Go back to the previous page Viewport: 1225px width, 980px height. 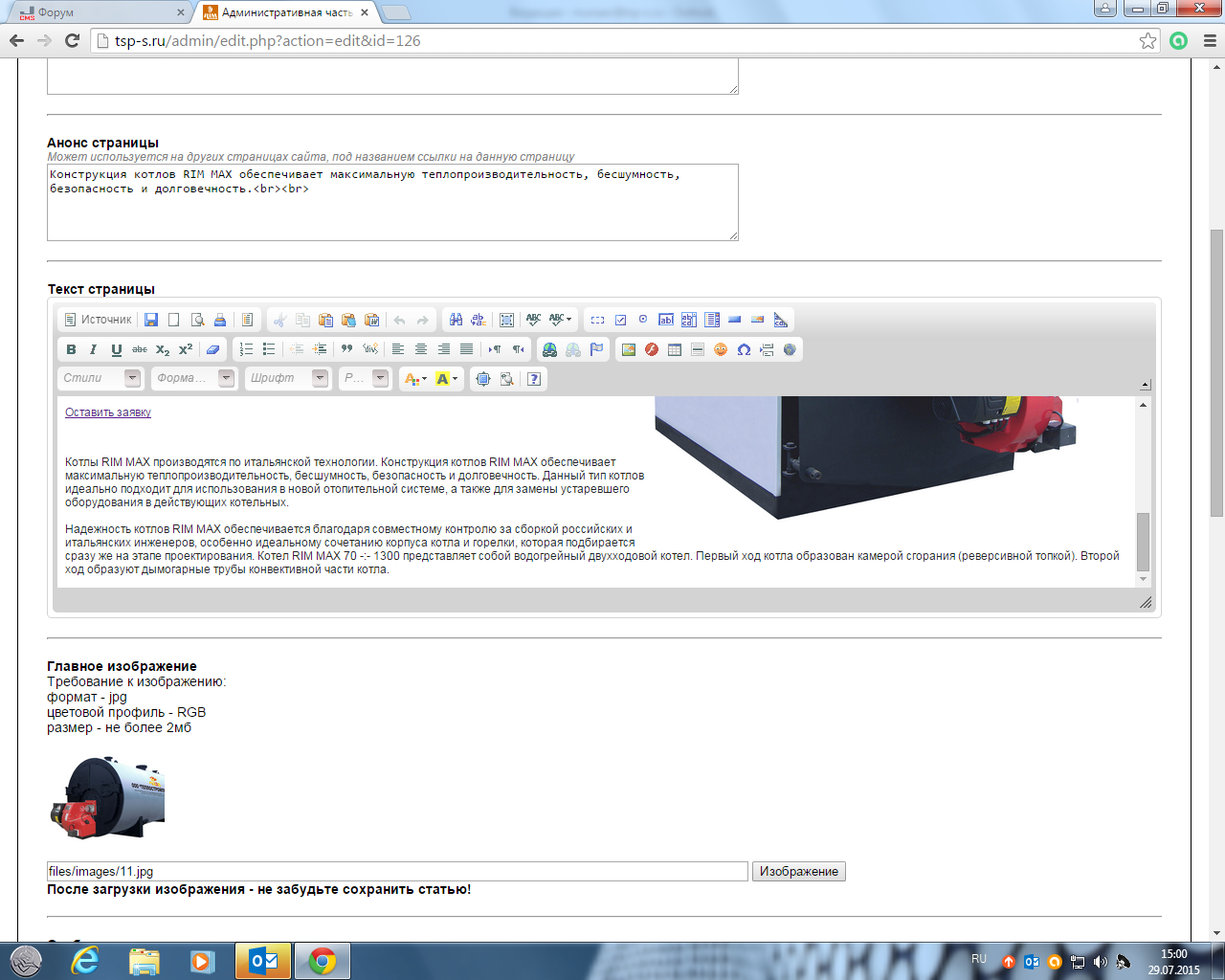point(16,41)
